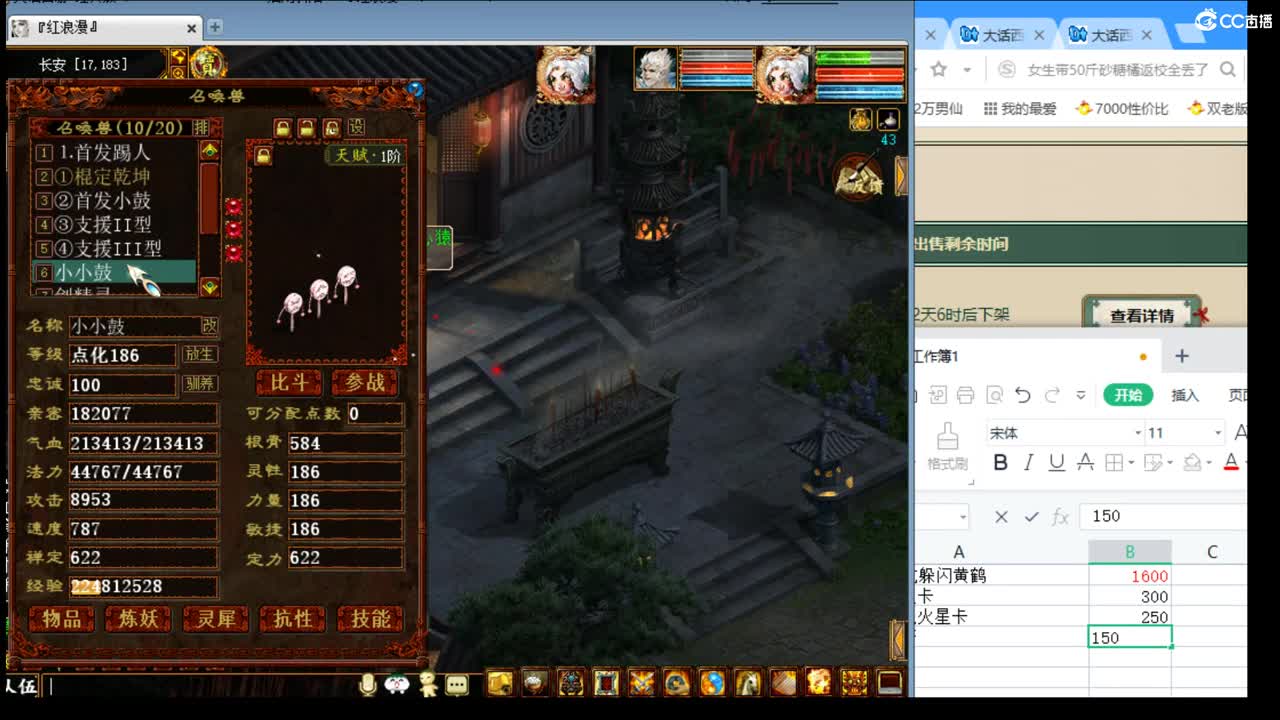Click the pet list scroll-down arrow
This screenshot has width=1280, height=720.
(210, 287)
